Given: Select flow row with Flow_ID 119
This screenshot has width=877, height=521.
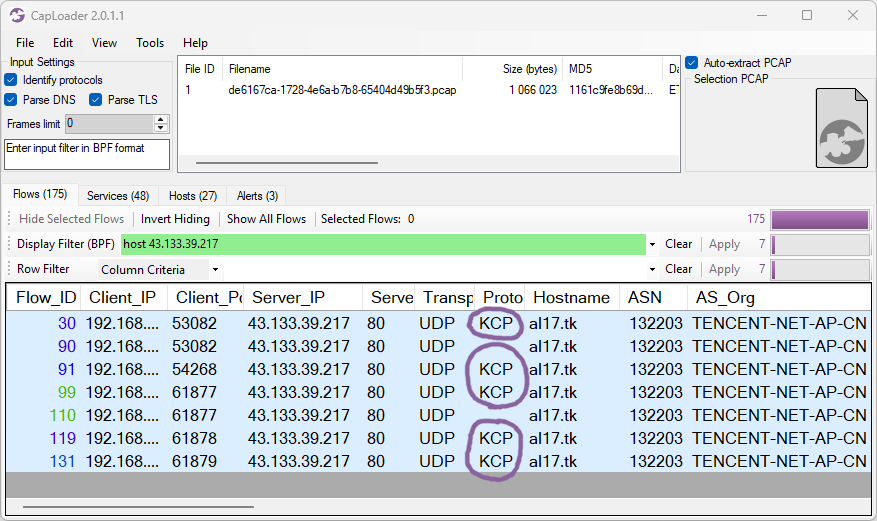Looking at the screenshot, I should pos(438,438).
